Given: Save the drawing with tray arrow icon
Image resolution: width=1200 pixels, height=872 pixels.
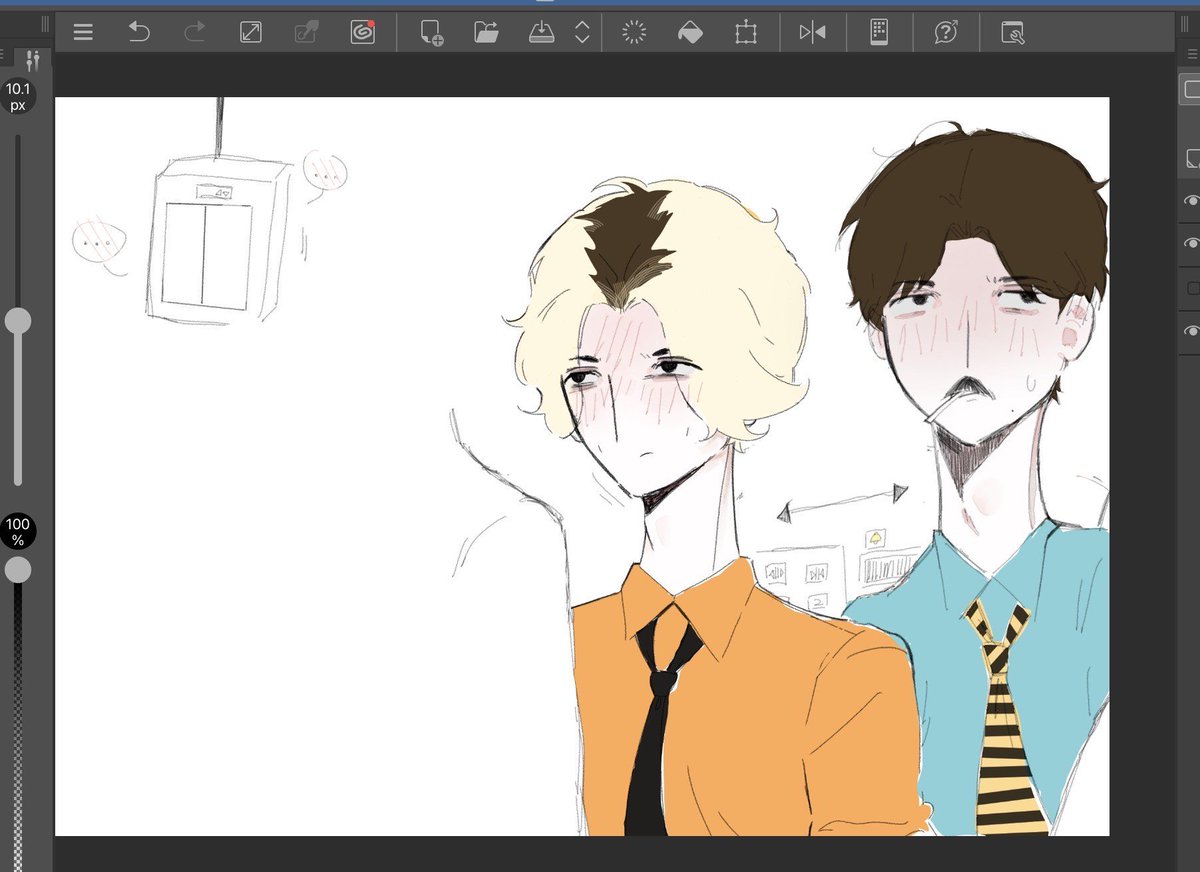Looking at the screenshot, I should pyautogui.click(x=541, y=32).
